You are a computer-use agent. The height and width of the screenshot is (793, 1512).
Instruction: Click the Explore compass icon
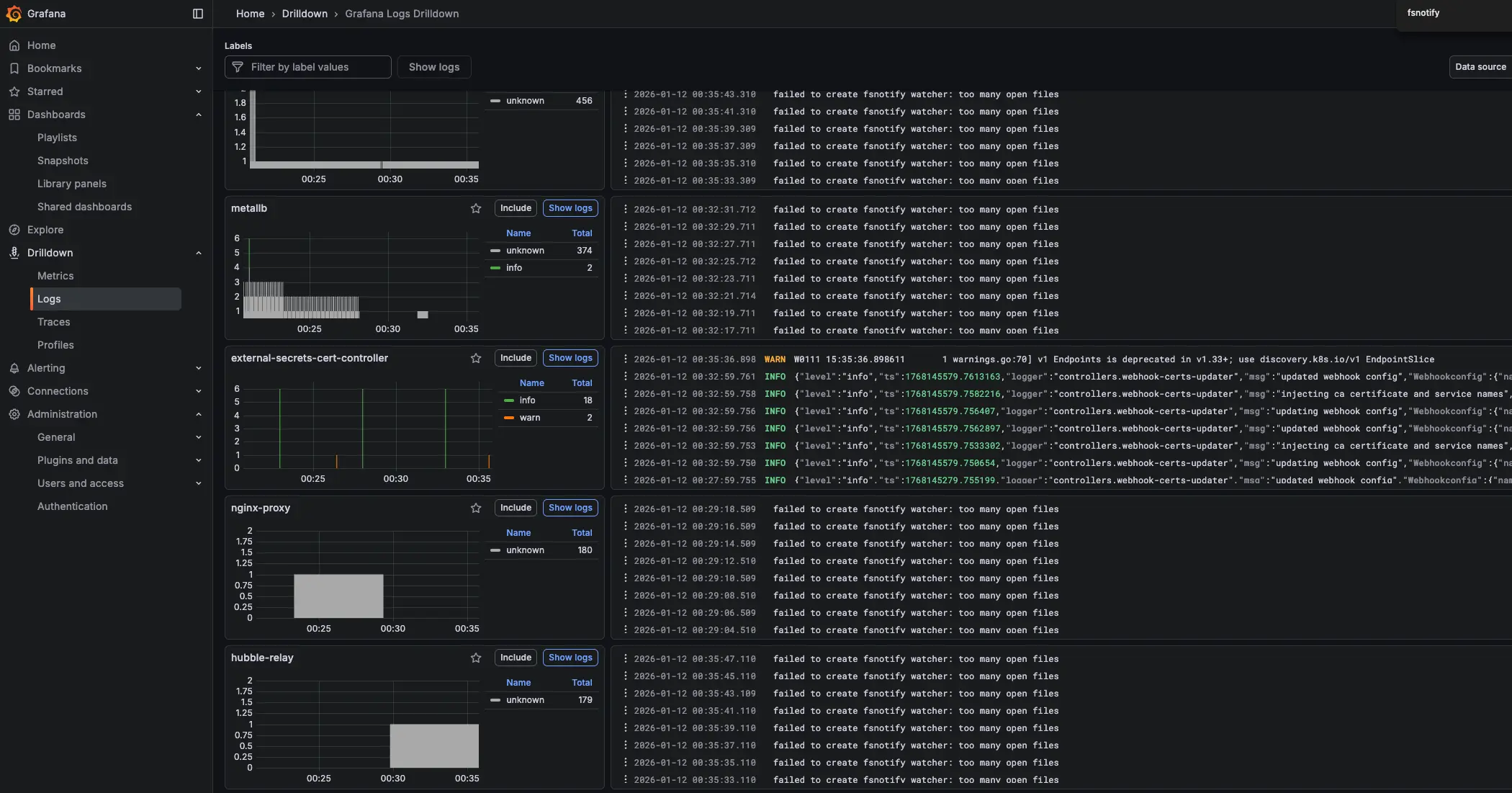pyautogui.click(x=14, y=230)
